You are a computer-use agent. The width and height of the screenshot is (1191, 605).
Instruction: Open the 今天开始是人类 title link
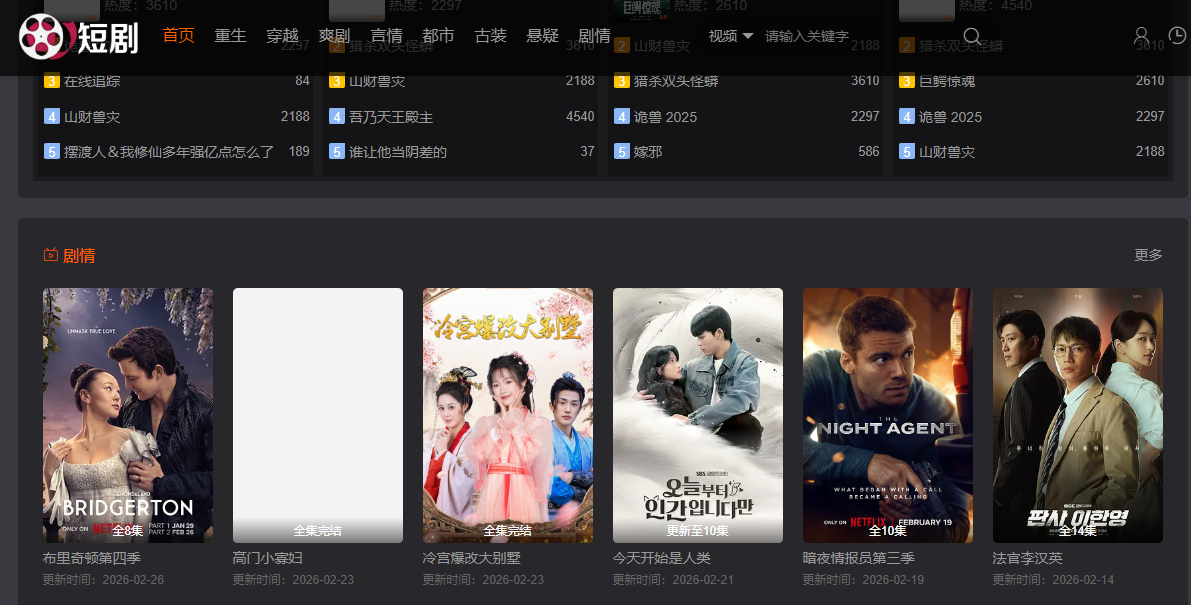click(661, 558)
